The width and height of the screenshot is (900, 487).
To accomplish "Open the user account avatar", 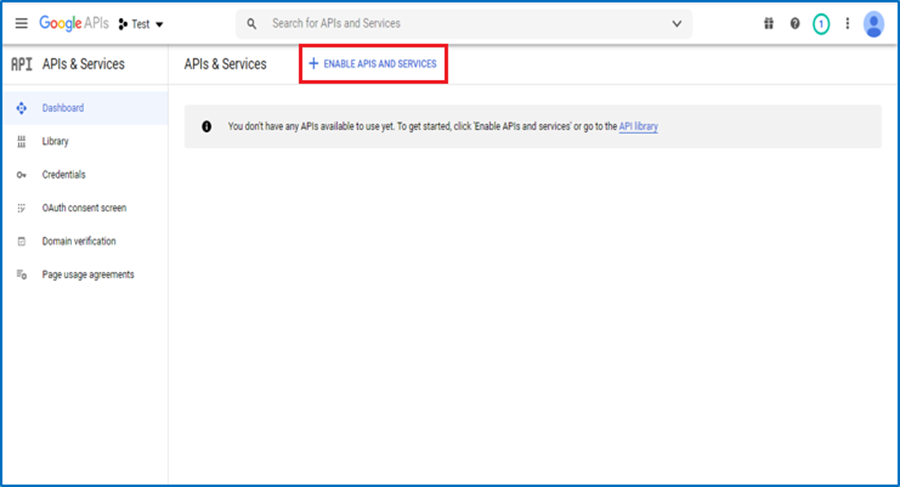I will pyautogui.click(x=874, y=23).
